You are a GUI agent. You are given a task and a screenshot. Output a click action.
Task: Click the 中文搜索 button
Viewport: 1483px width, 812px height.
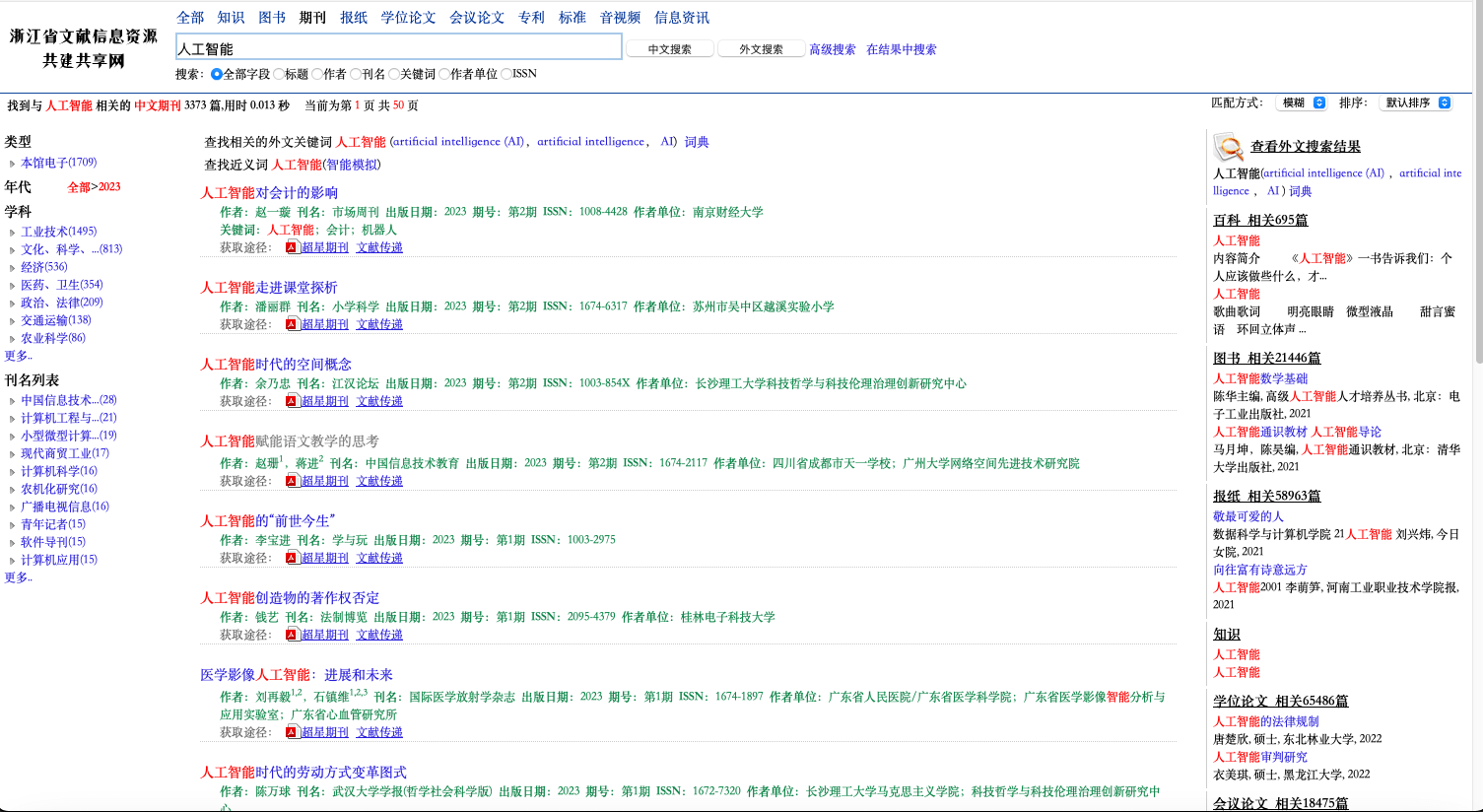click(x=670, y=48)
